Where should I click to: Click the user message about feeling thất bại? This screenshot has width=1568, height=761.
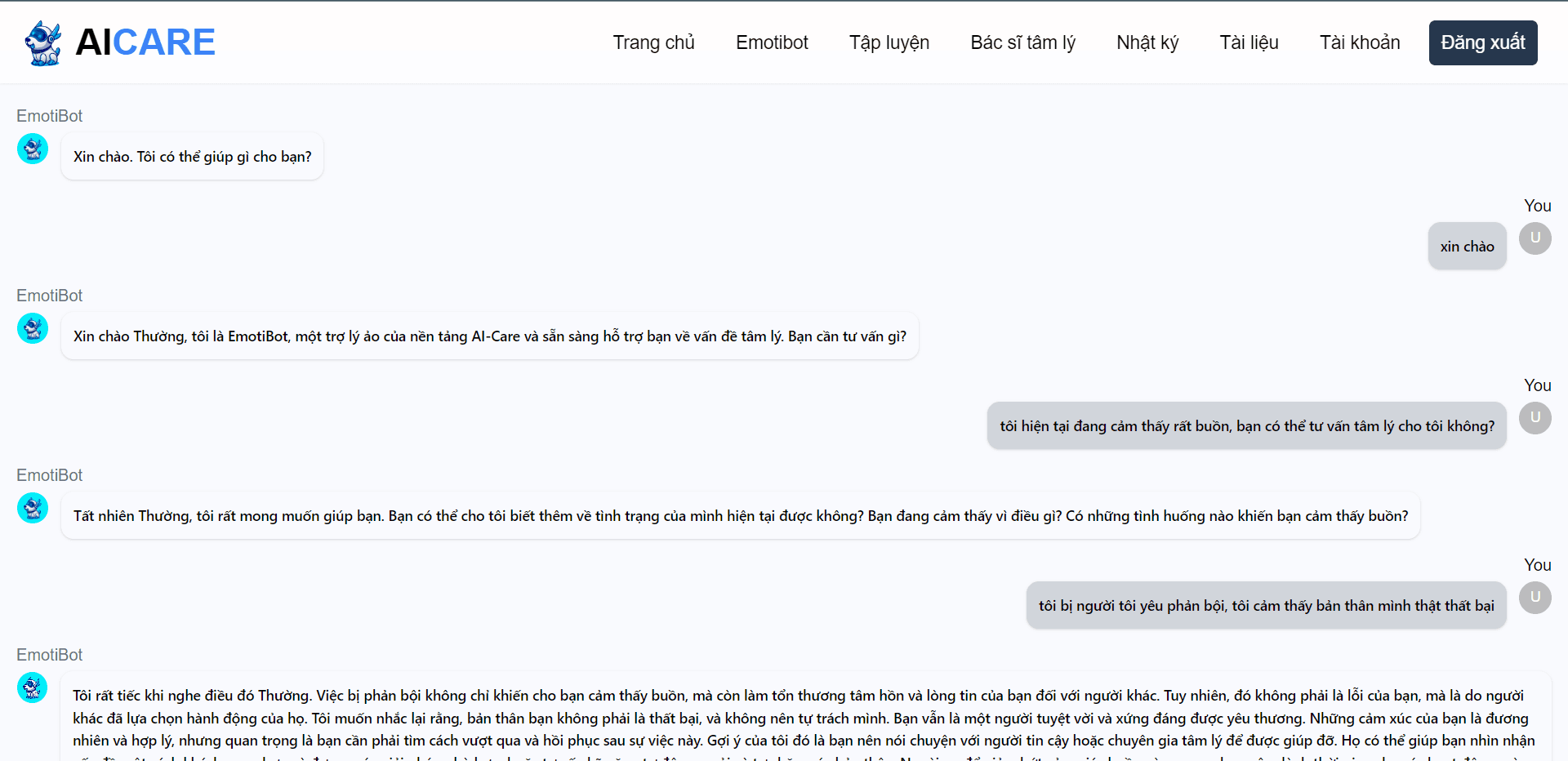coord(1266,605)
